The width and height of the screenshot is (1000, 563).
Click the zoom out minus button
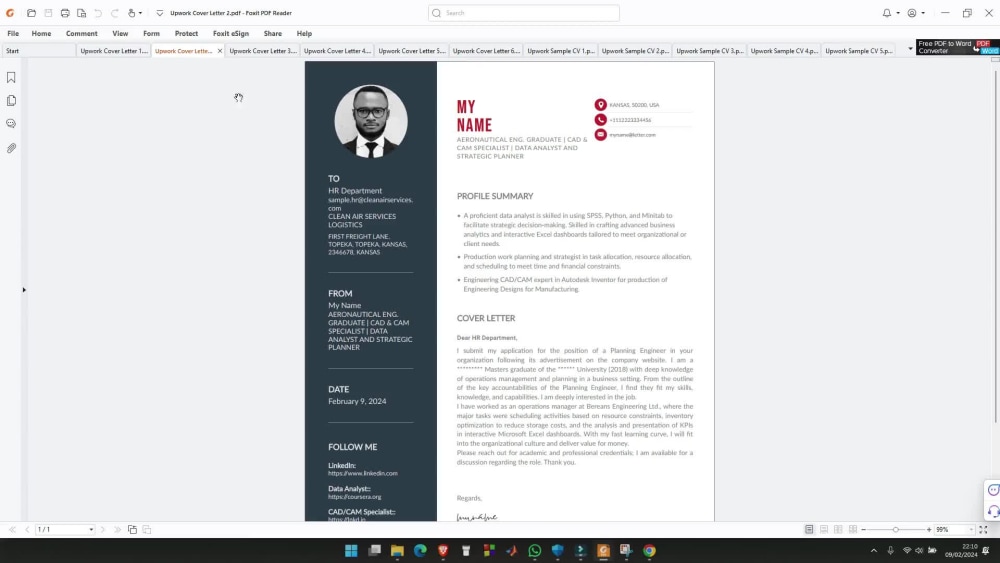pyautogui.click(x=864, y=530)
